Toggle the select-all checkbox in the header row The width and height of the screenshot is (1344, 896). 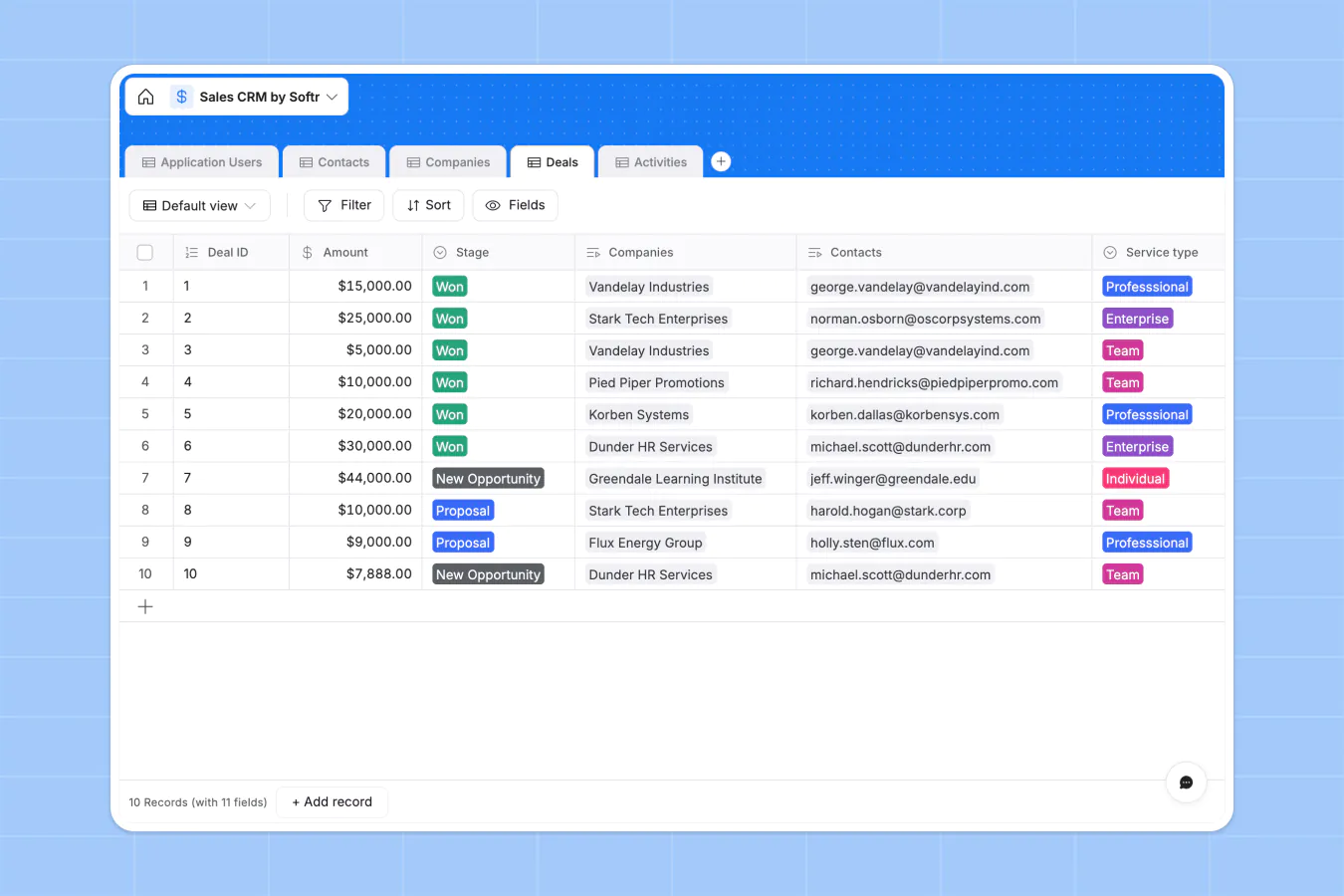click(x=144, y=252)
